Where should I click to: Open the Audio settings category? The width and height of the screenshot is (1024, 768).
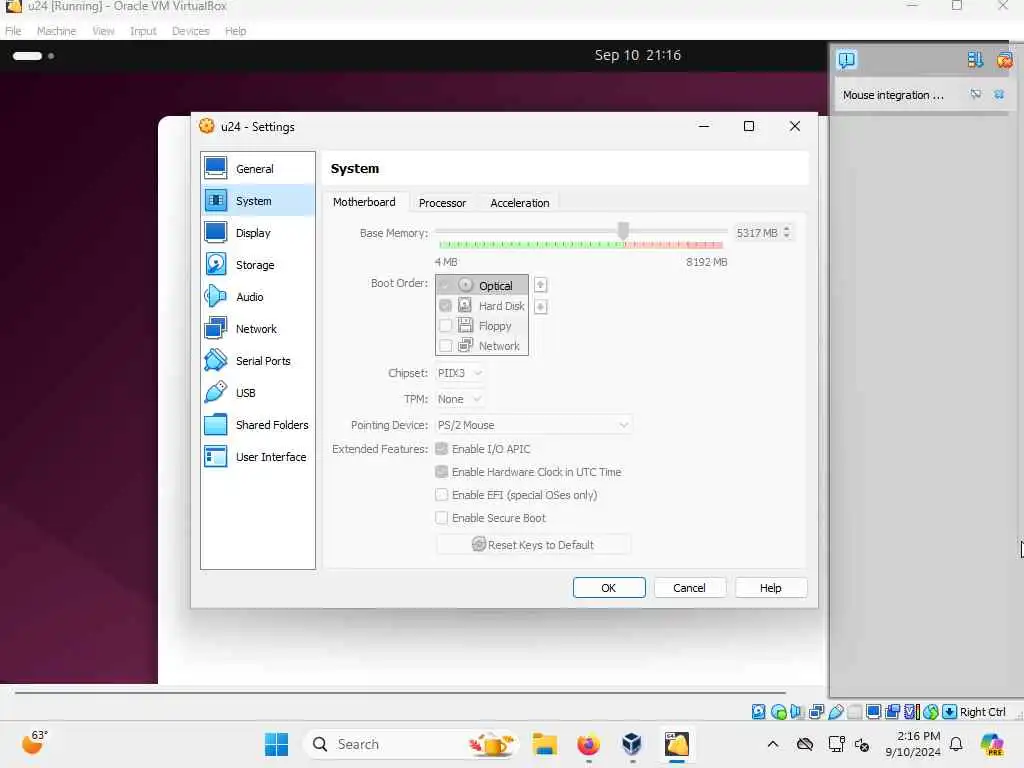click(258, 296)
